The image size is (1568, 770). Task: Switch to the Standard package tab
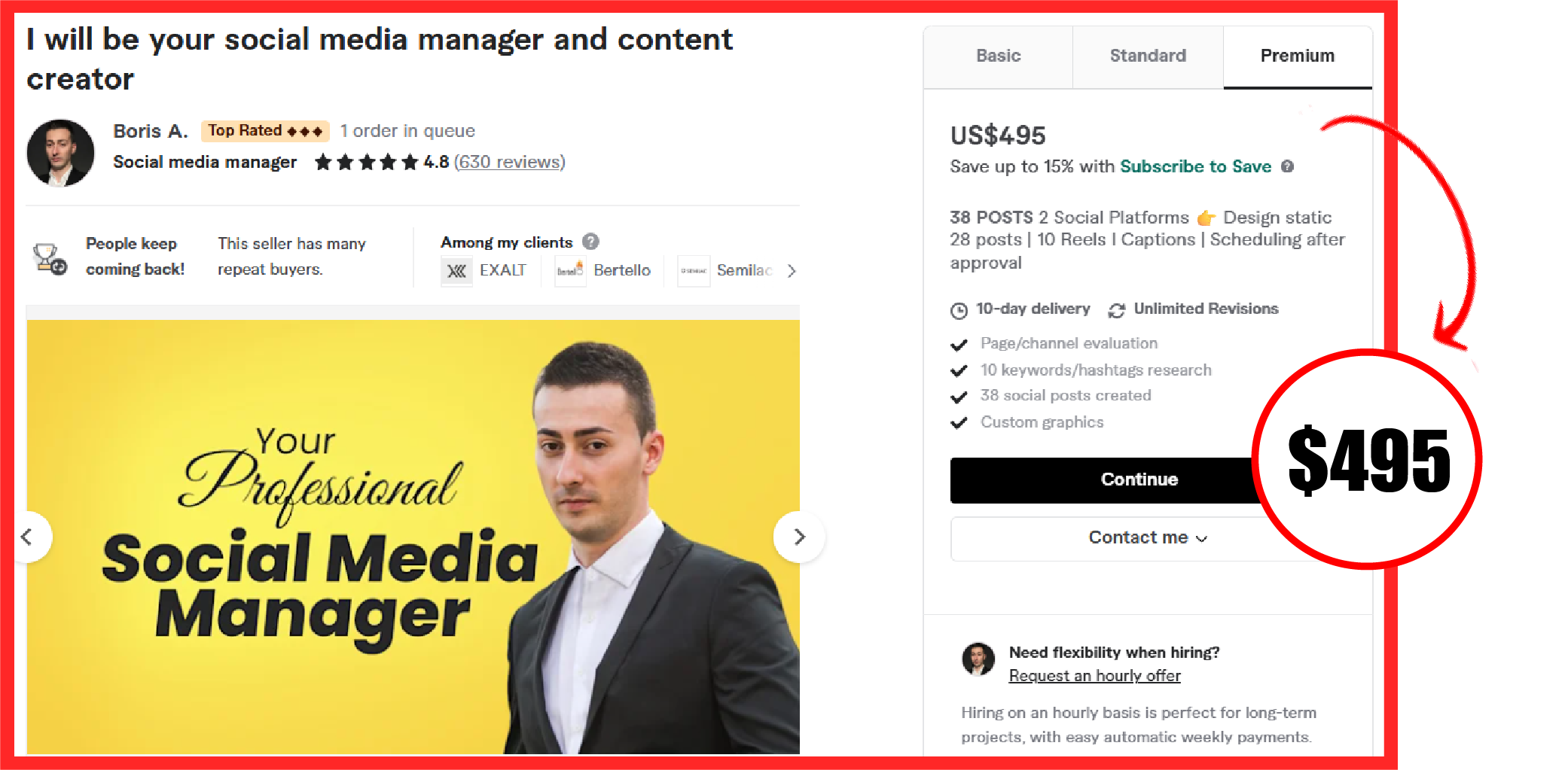pyautogui.click(x=1148, y=56)
